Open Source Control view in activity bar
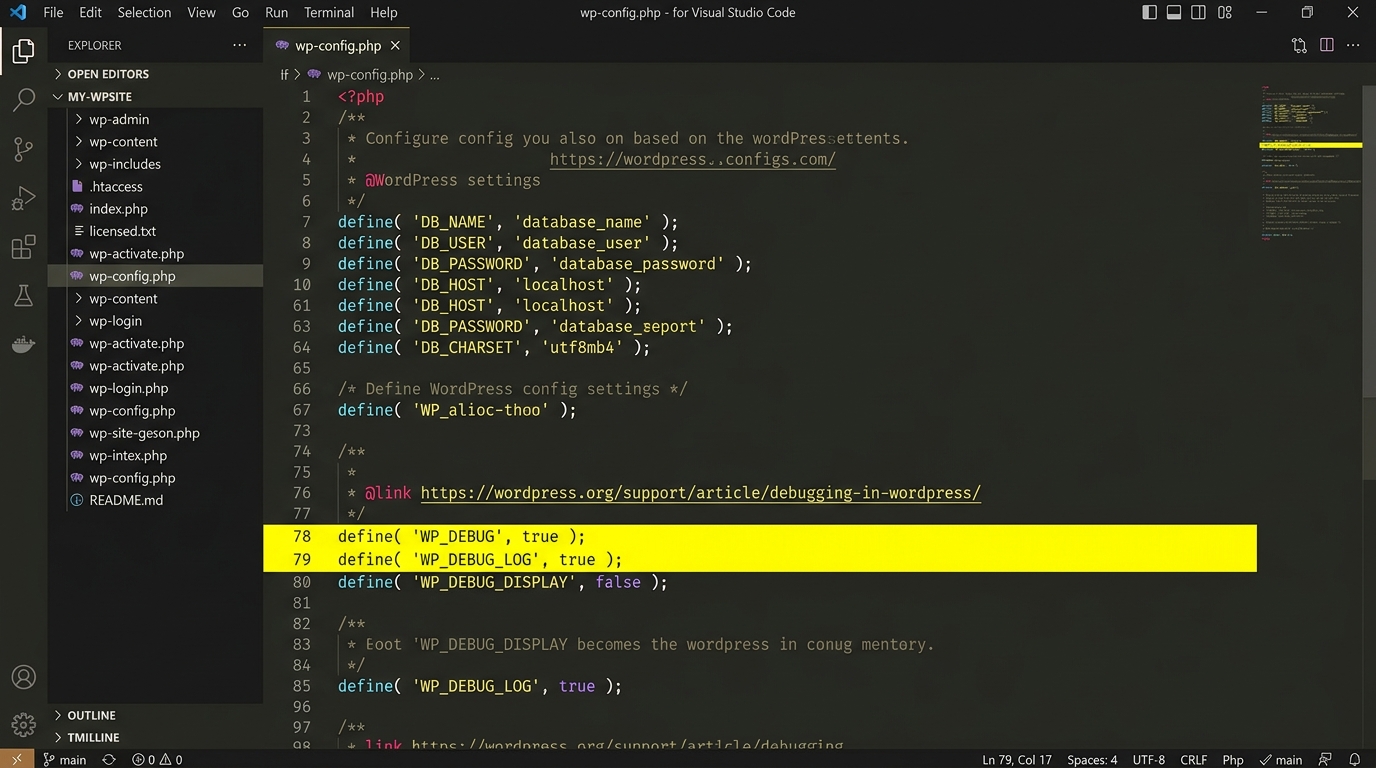 pyautogui.click(x=23, y=150)
